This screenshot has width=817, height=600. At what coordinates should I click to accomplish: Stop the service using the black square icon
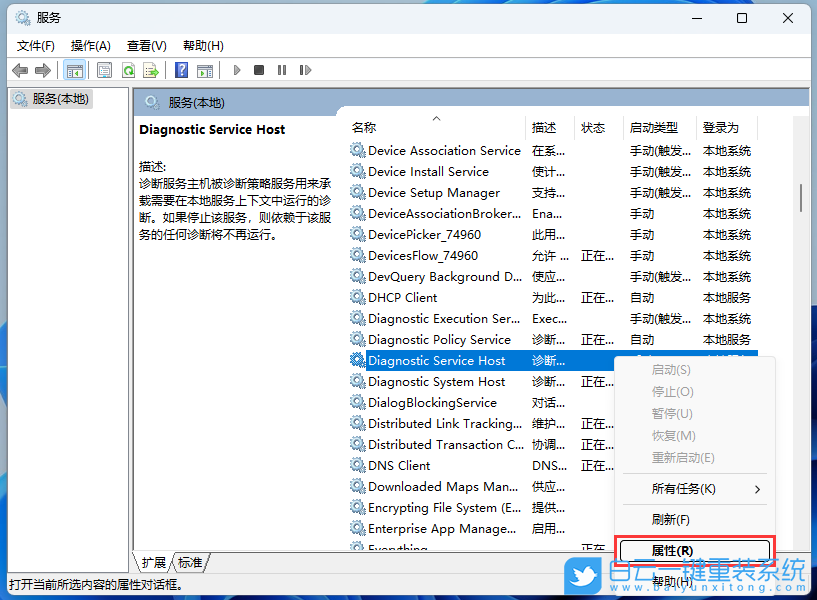[x=259, y=70]
